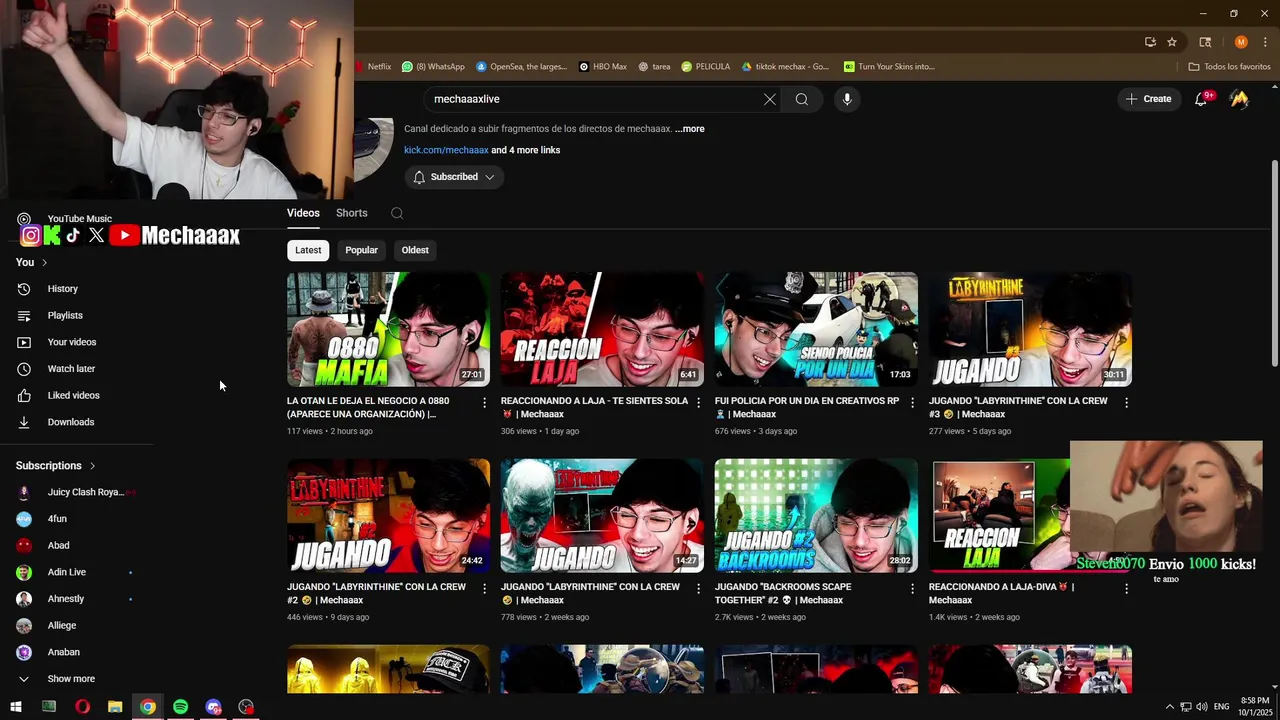
Task: Open YouTube notifications bell
Action: pos(1201,99)
